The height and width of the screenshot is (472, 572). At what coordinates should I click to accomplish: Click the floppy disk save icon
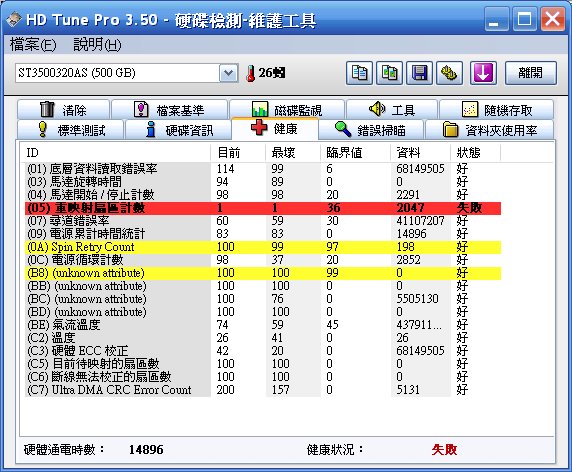(x=420, y=73)
